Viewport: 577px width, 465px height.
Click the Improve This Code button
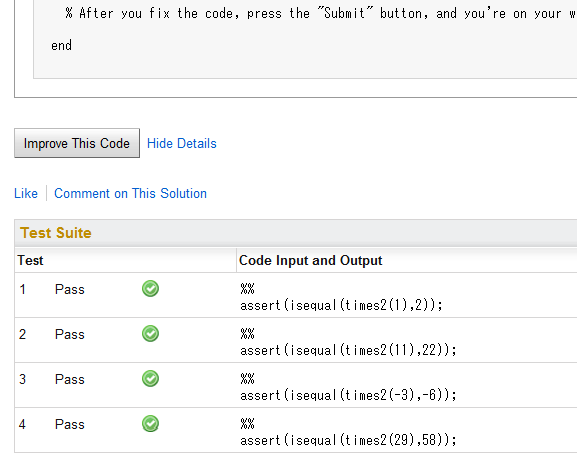[x=77, y=143]
